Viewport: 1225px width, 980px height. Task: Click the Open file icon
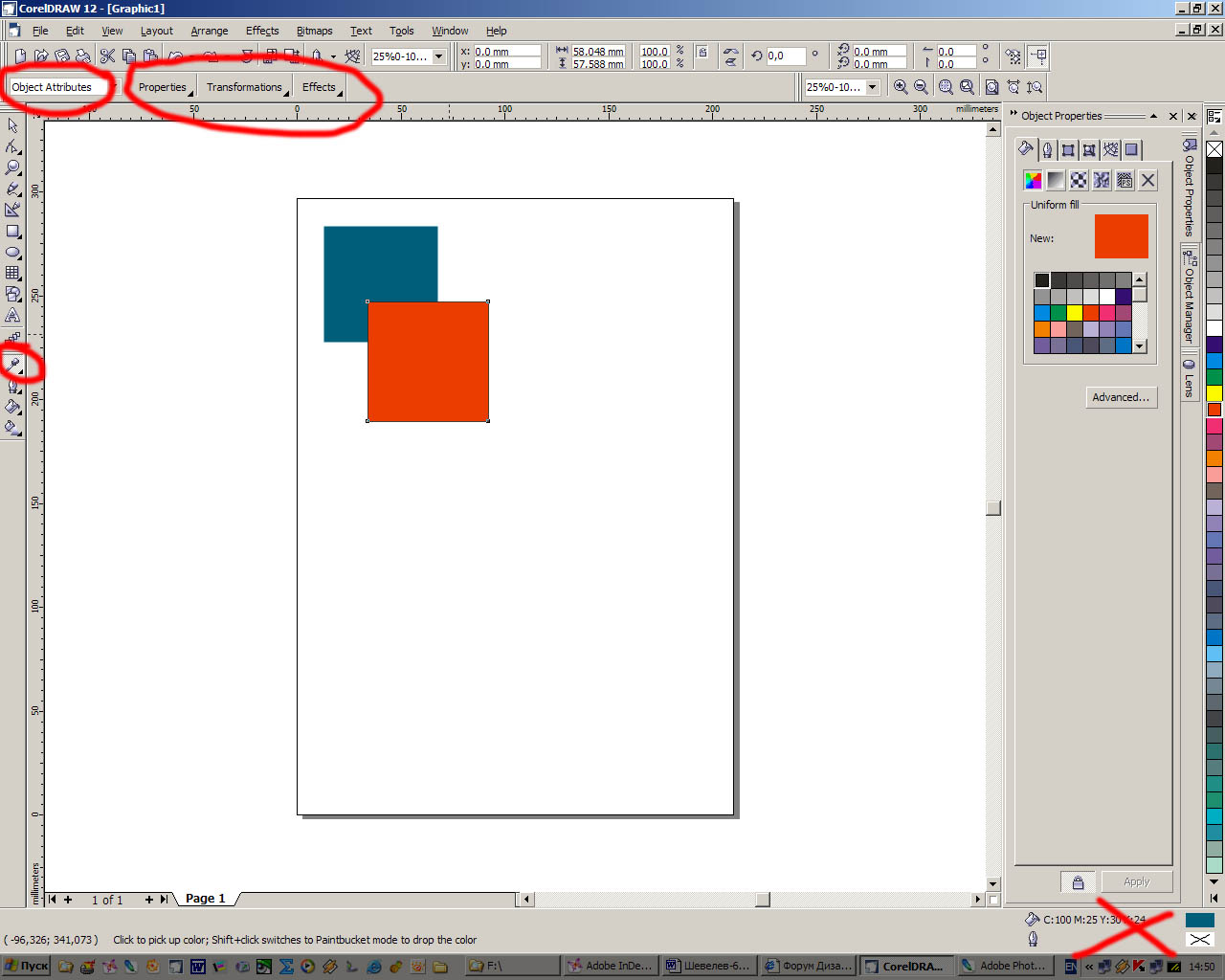click(41, 56)
